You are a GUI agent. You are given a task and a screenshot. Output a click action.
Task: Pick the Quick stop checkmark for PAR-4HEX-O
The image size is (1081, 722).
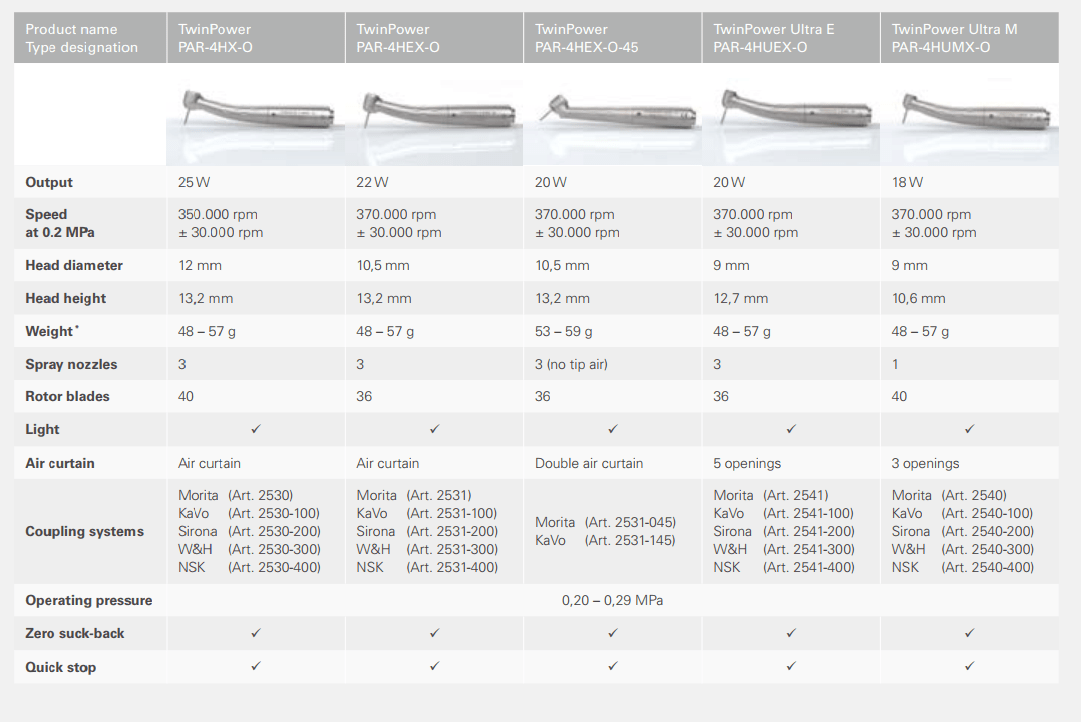[x=434, y=665]
